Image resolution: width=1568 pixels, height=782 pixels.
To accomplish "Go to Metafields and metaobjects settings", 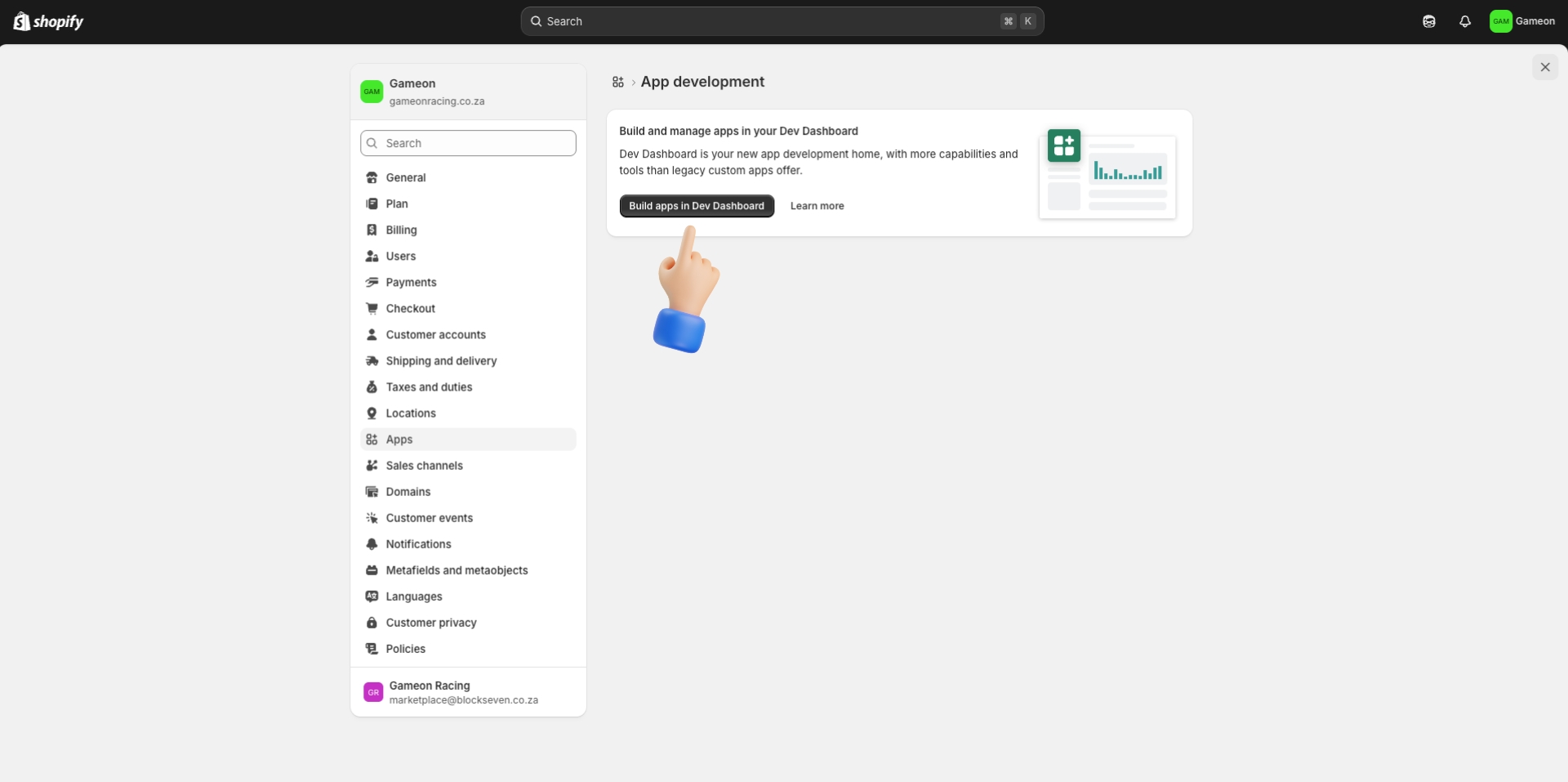I will pos(457,570).
